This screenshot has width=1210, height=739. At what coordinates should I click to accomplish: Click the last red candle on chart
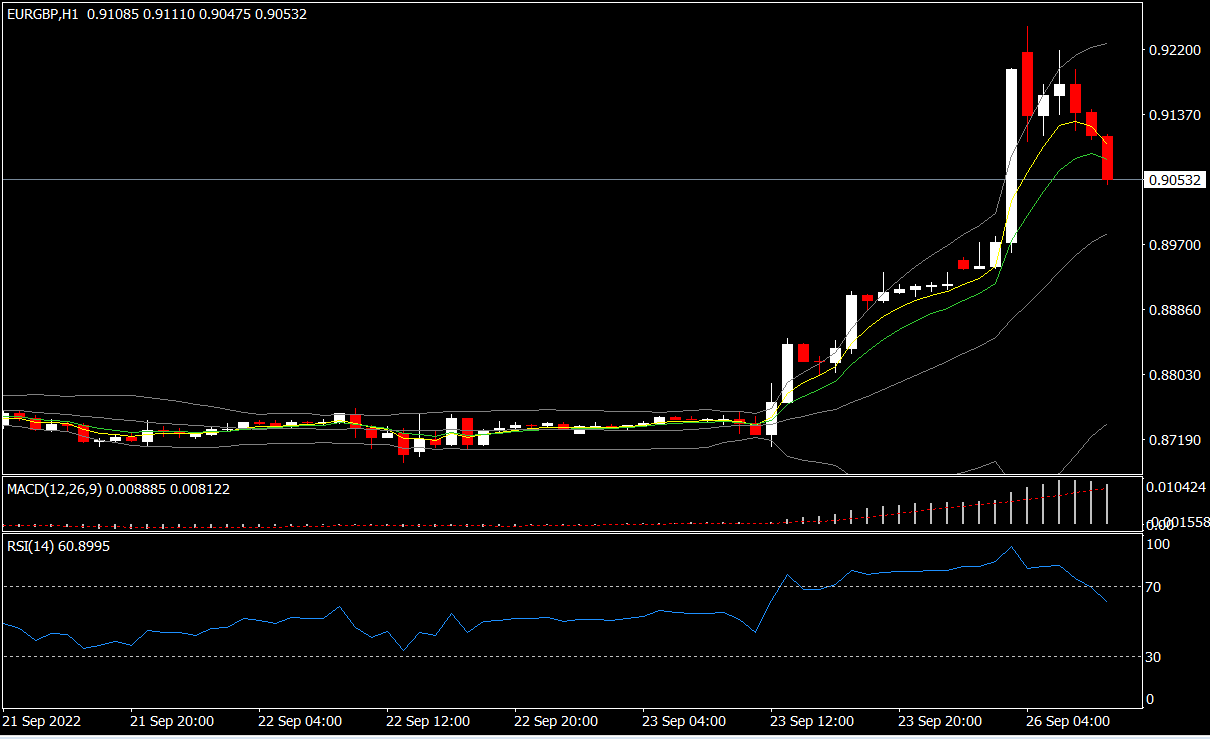point(1108,158)
